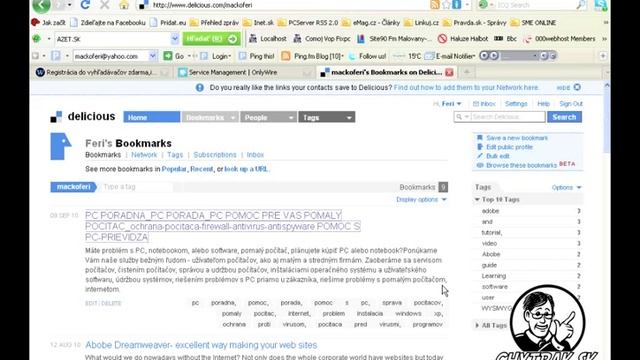
Task: Click the Bulk edit pencil icon
Action: pos(480,156)
